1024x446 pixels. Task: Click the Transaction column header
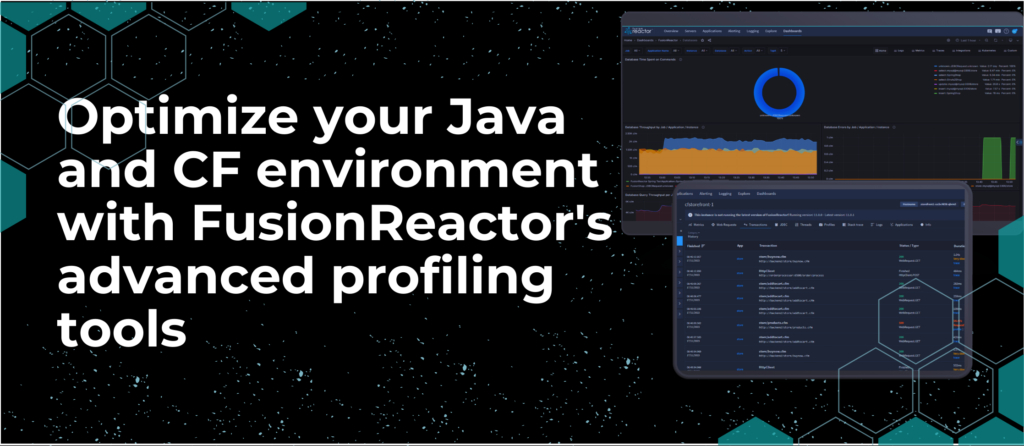coord(768,246)
